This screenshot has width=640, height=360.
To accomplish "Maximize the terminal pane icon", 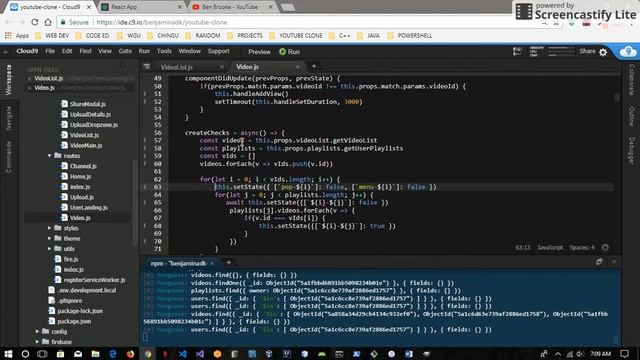I will point(599,262).
